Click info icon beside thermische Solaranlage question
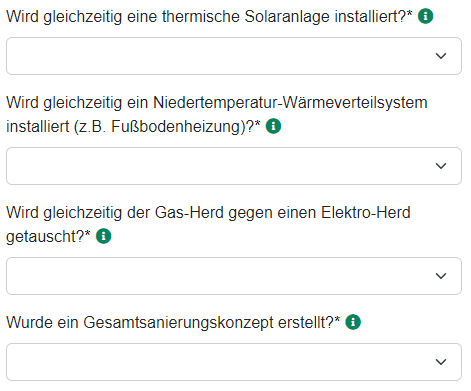This screenshot has height=391, width=471. tap(425, 16)
